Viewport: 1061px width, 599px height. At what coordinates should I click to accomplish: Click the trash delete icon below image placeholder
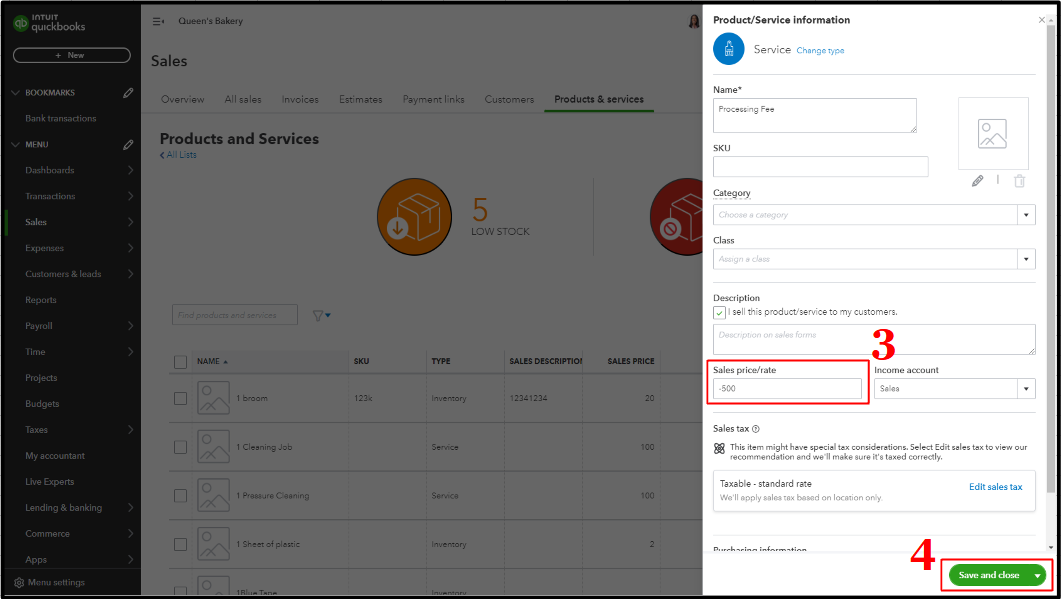pyautogui.click(x=1019, y=181)
